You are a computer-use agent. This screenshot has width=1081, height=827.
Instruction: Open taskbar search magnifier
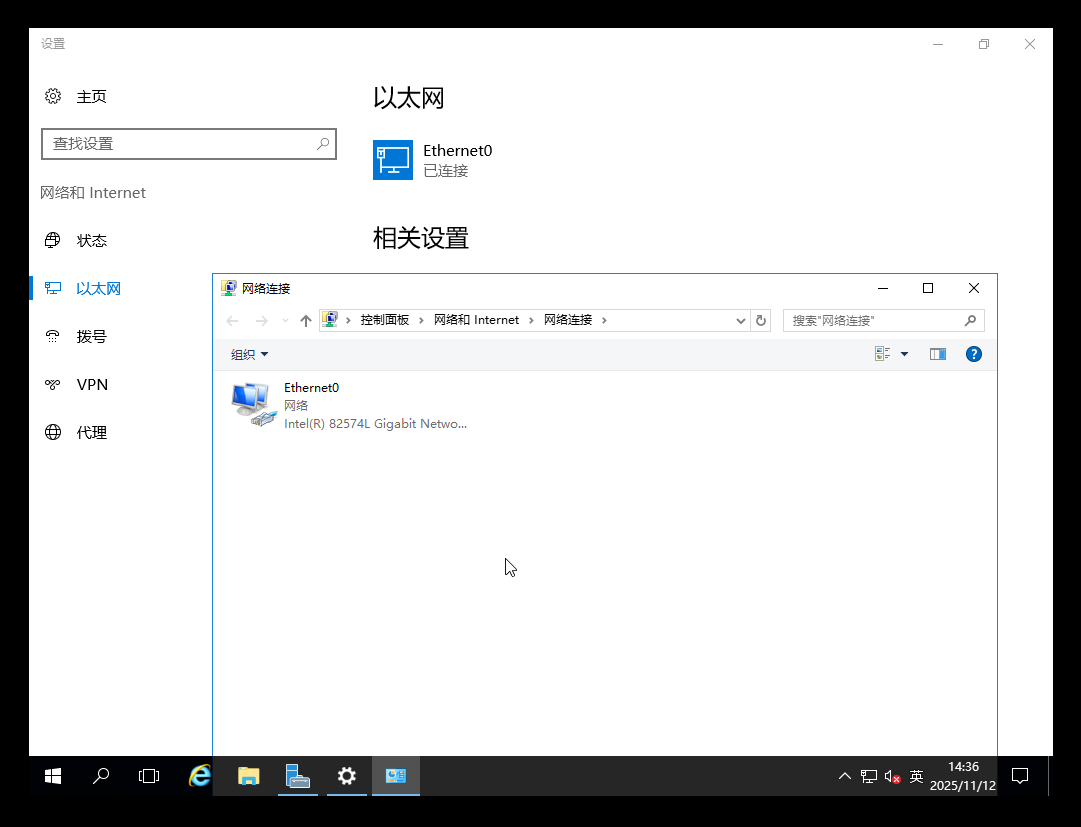click(101, 776)
